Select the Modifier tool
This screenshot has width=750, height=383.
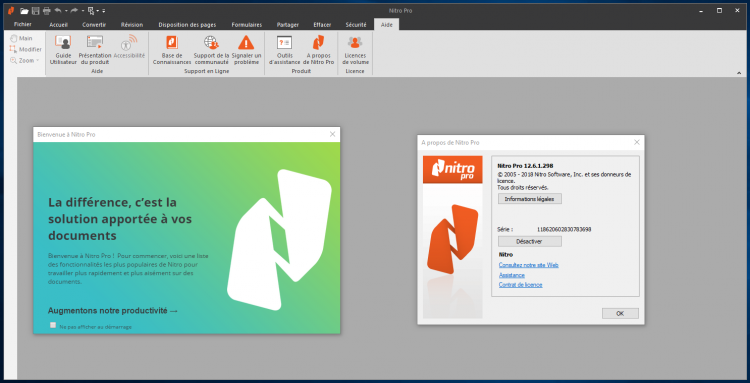click(25, 49)
